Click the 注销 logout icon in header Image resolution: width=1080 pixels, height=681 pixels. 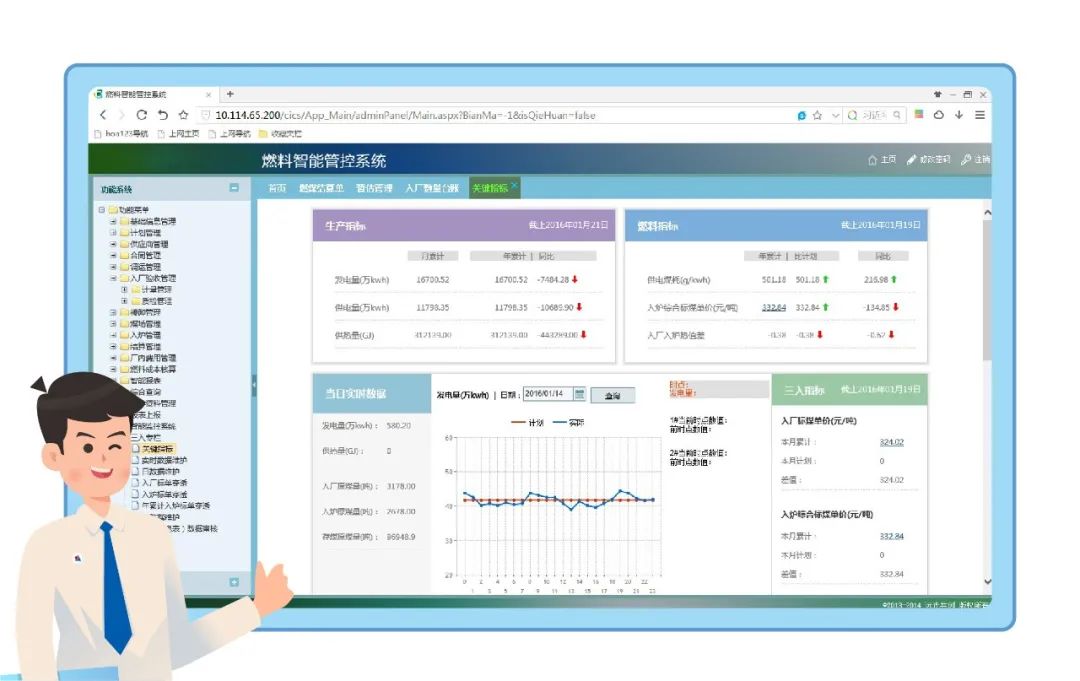967,159
